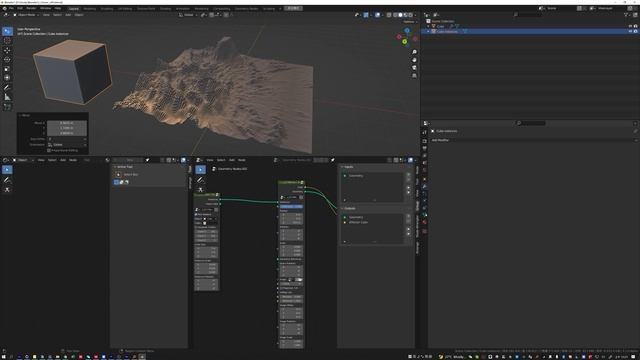Toggle the camera view icon in viewport
The height and width of the screenshot is (360, 640).
(414, 68)
